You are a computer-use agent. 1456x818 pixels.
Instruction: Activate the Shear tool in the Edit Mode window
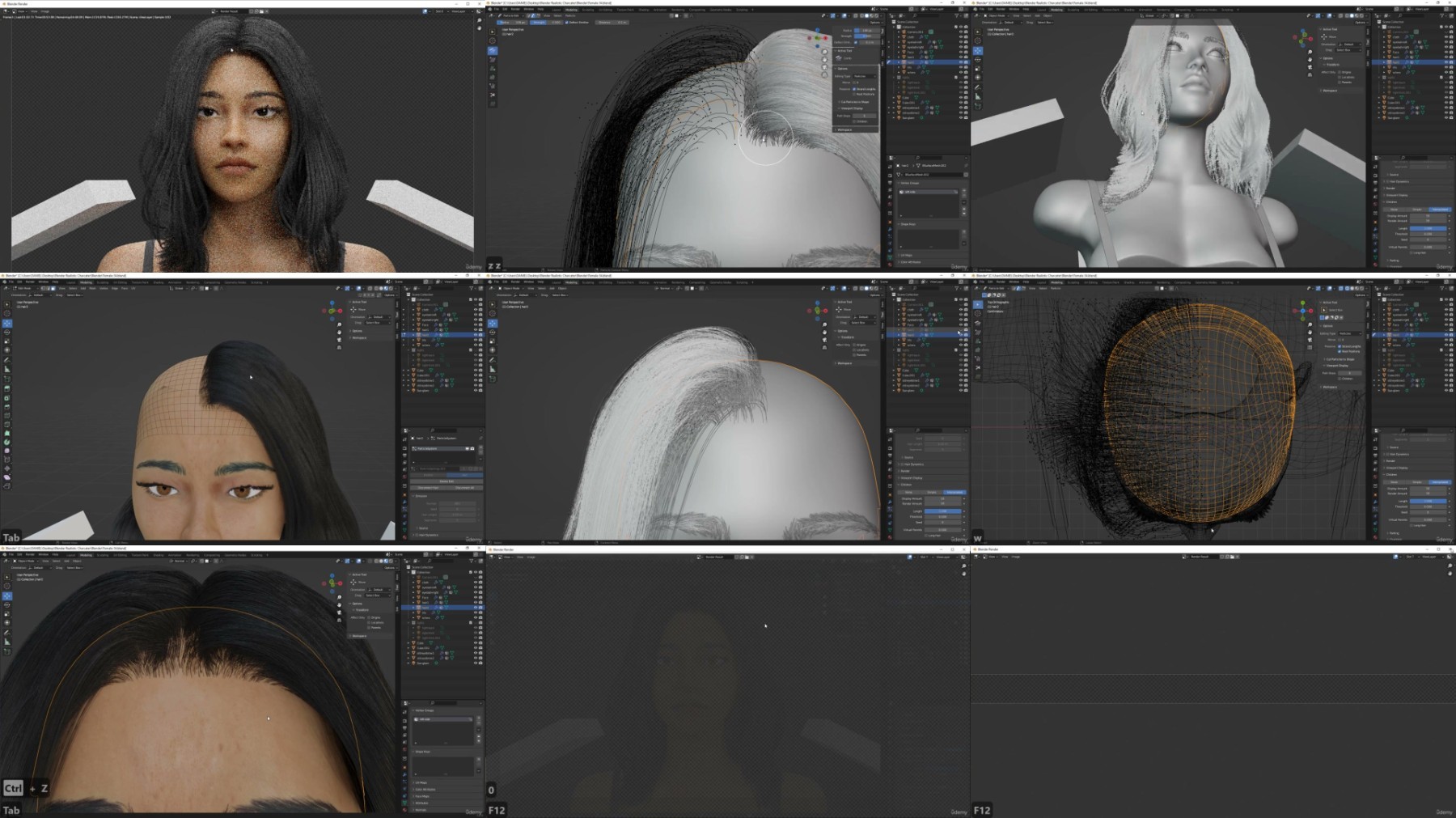[7, 477]
